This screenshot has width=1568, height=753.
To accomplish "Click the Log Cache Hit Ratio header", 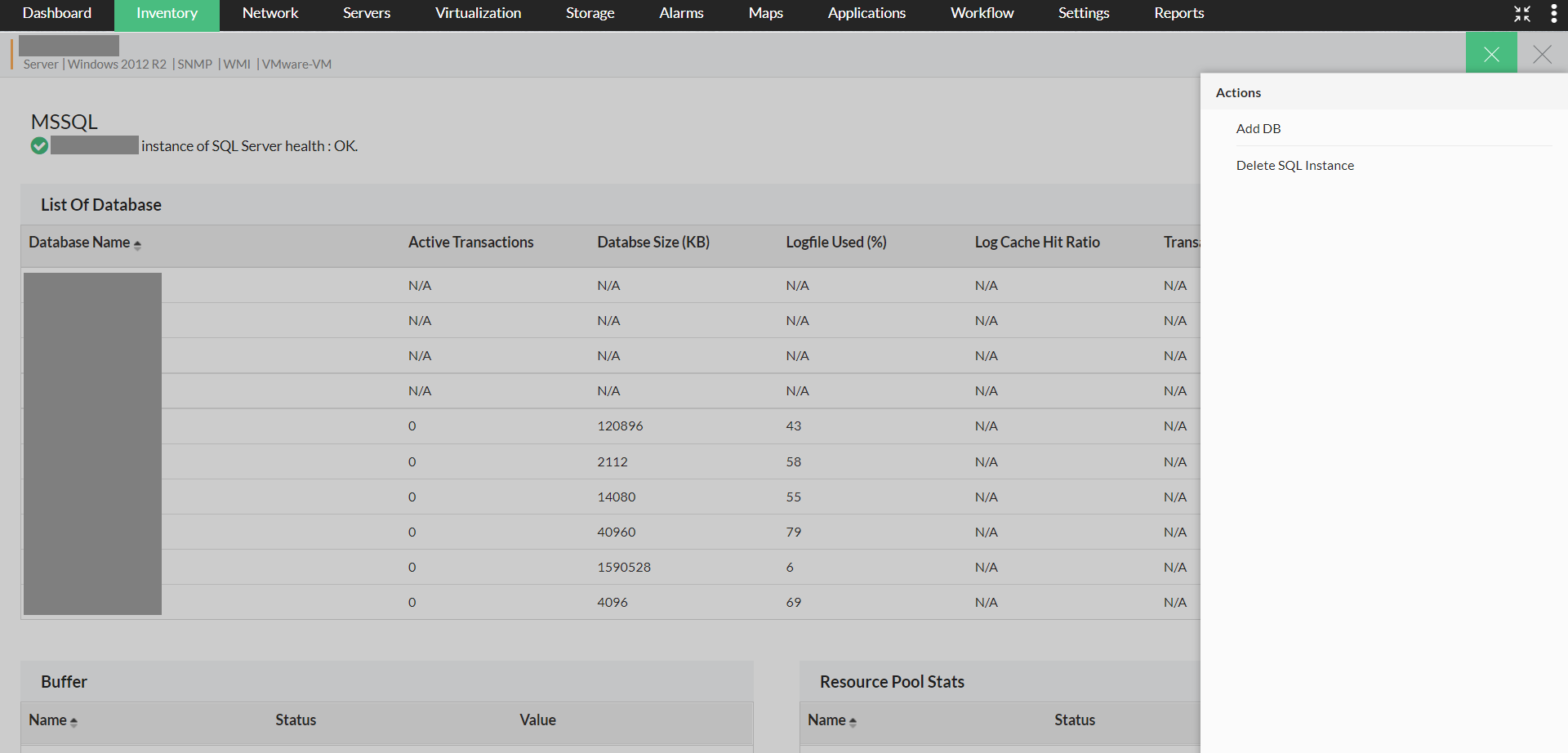I will pyautogui.click(x=1037, y=242).
